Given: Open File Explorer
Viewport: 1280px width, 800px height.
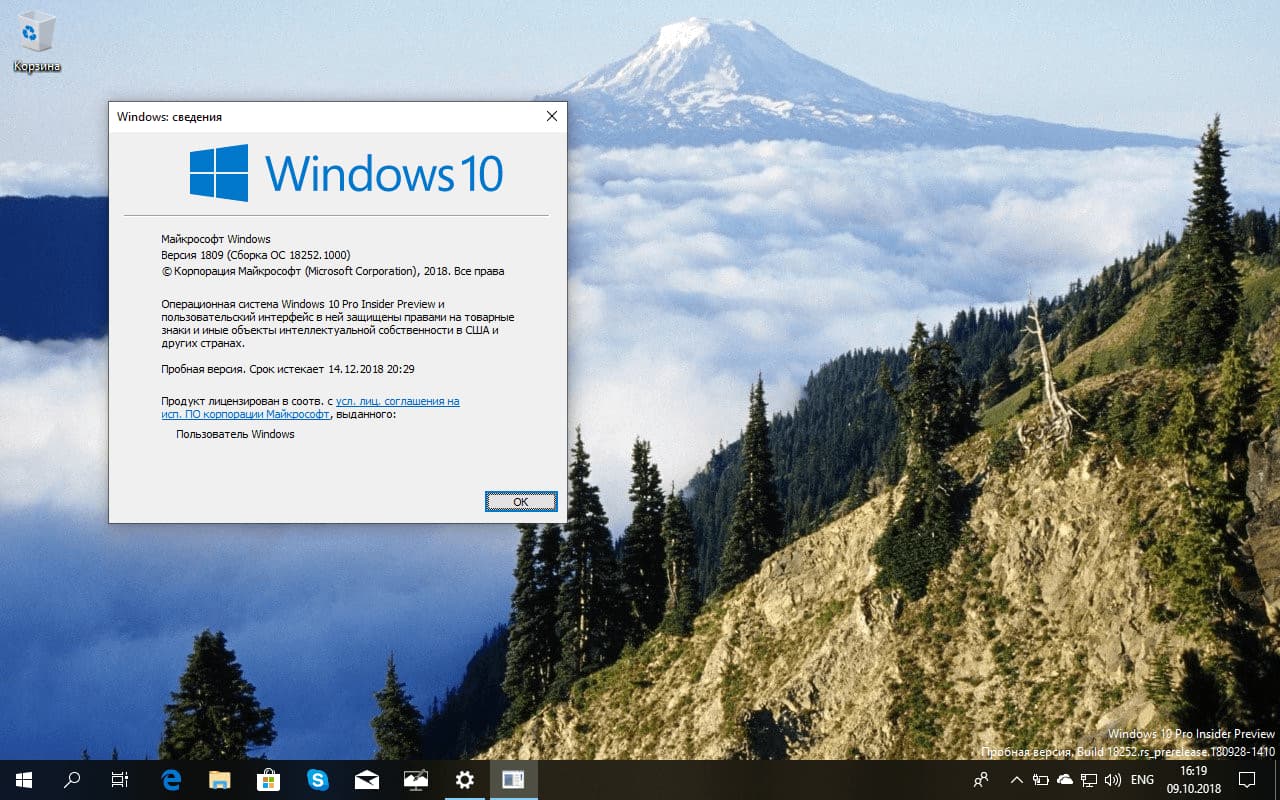Looking at the screenshot, I should point(221,780).
